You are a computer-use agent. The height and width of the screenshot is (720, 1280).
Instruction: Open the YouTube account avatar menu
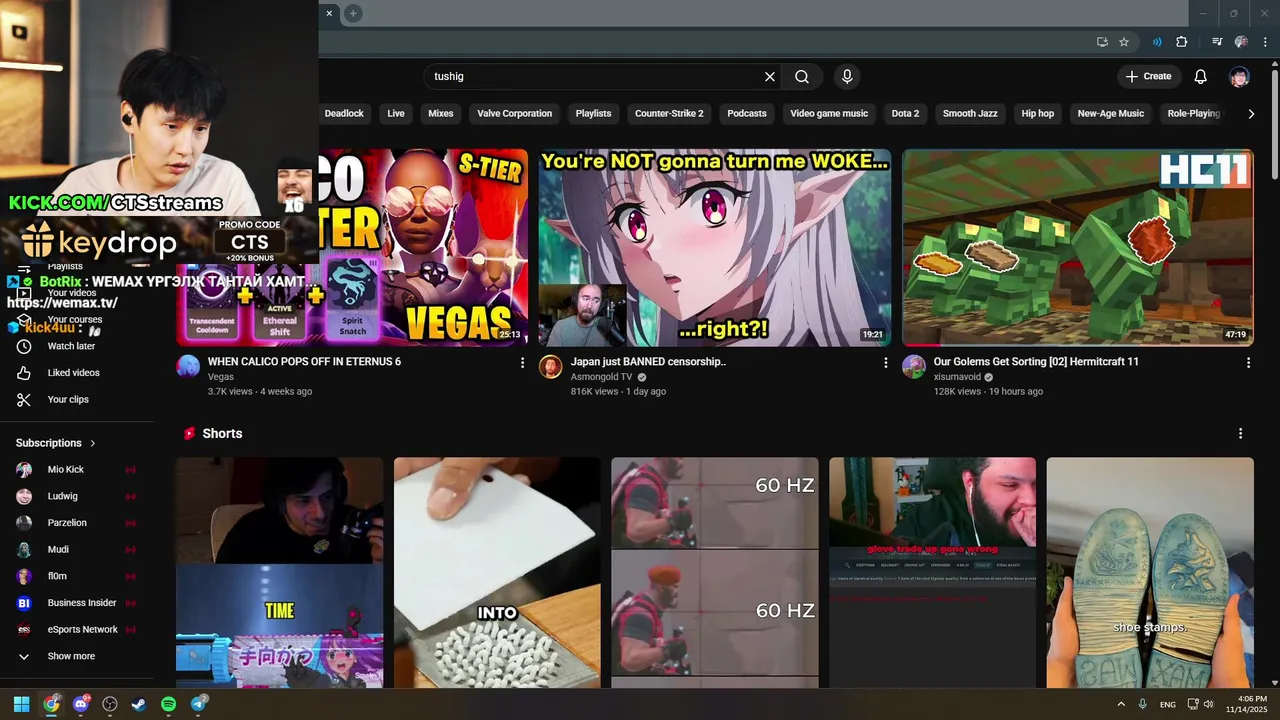(x=1240, y=76)
